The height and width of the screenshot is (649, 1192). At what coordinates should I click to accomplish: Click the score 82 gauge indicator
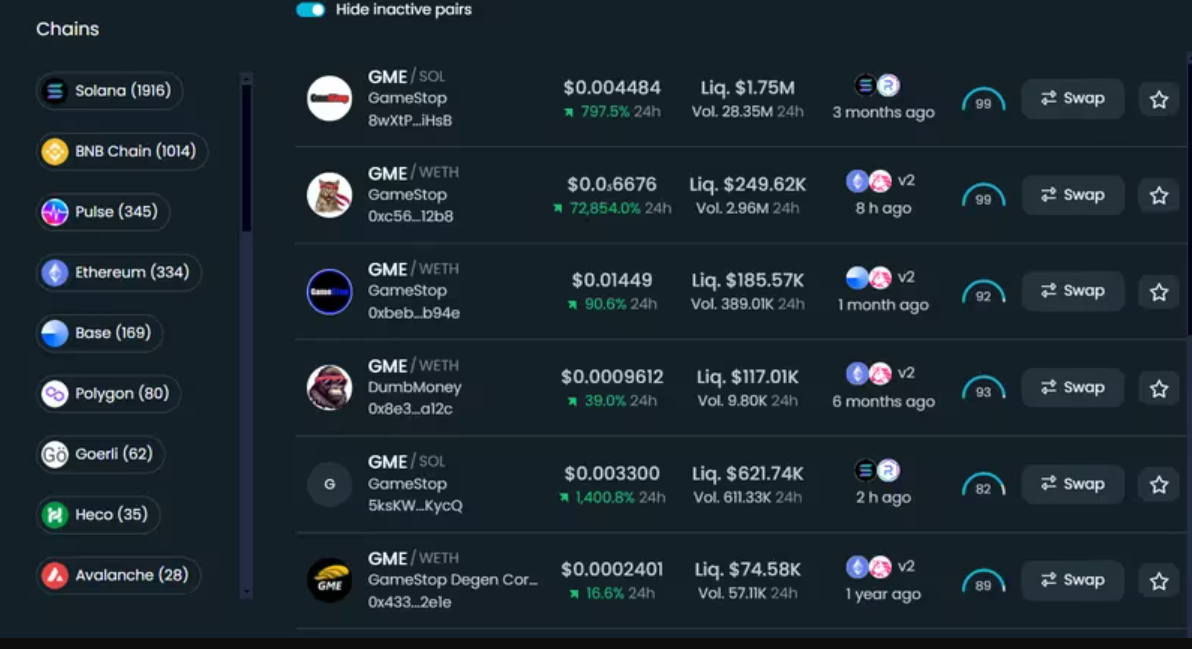coord(983,487)
